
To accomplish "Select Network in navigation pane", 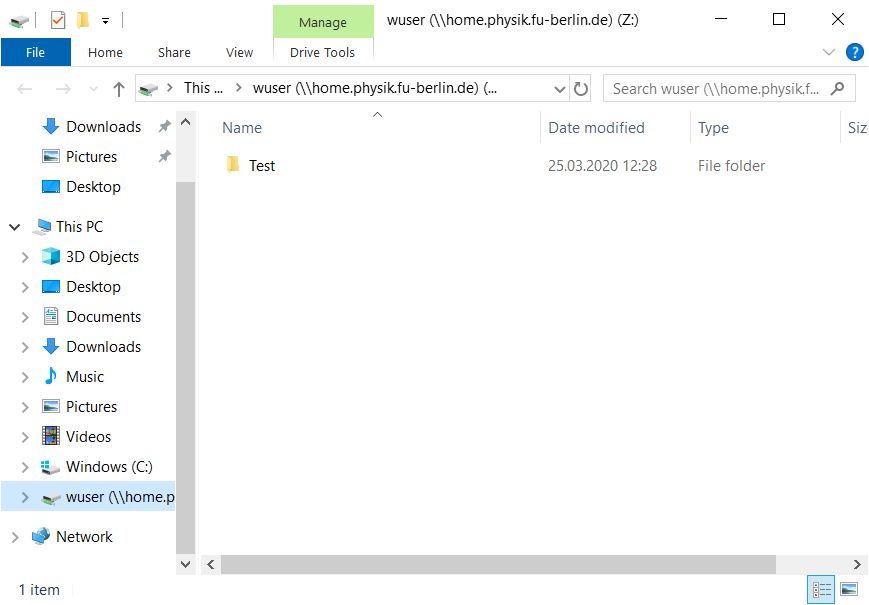I will (84, 536).
